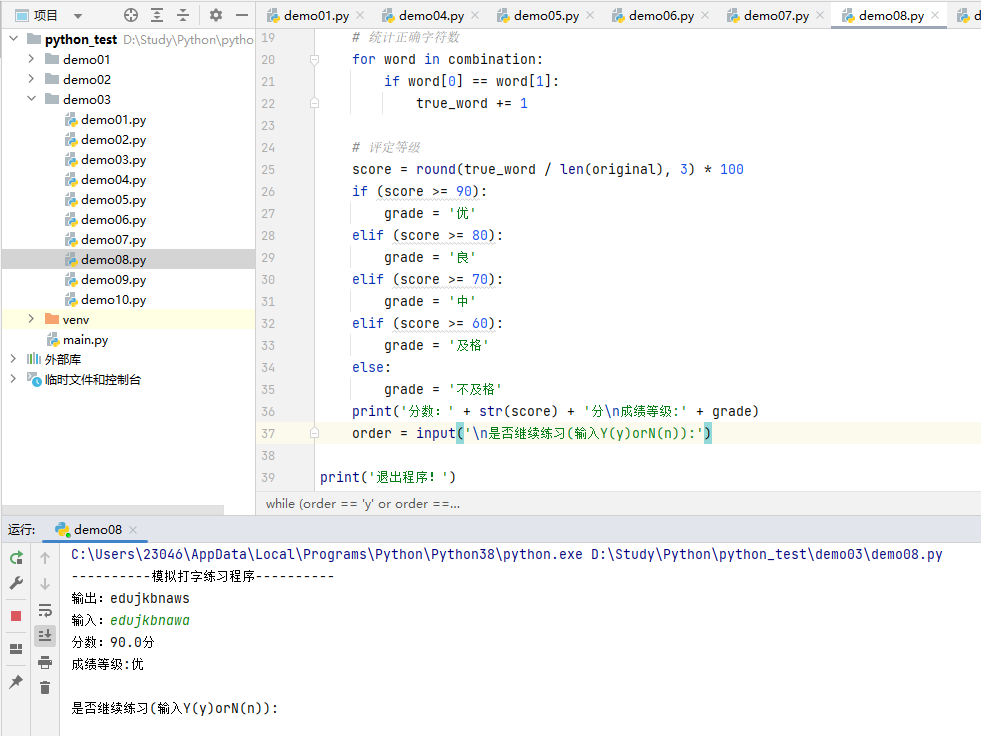Rerun demo08 with the green rerun icon
The image size is (981, 736).
pyautogui.click(x=16, y=558)
